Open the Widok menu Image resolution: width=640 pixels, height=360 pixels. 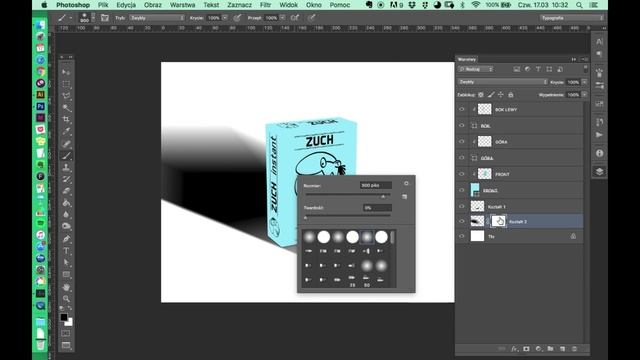288,5
